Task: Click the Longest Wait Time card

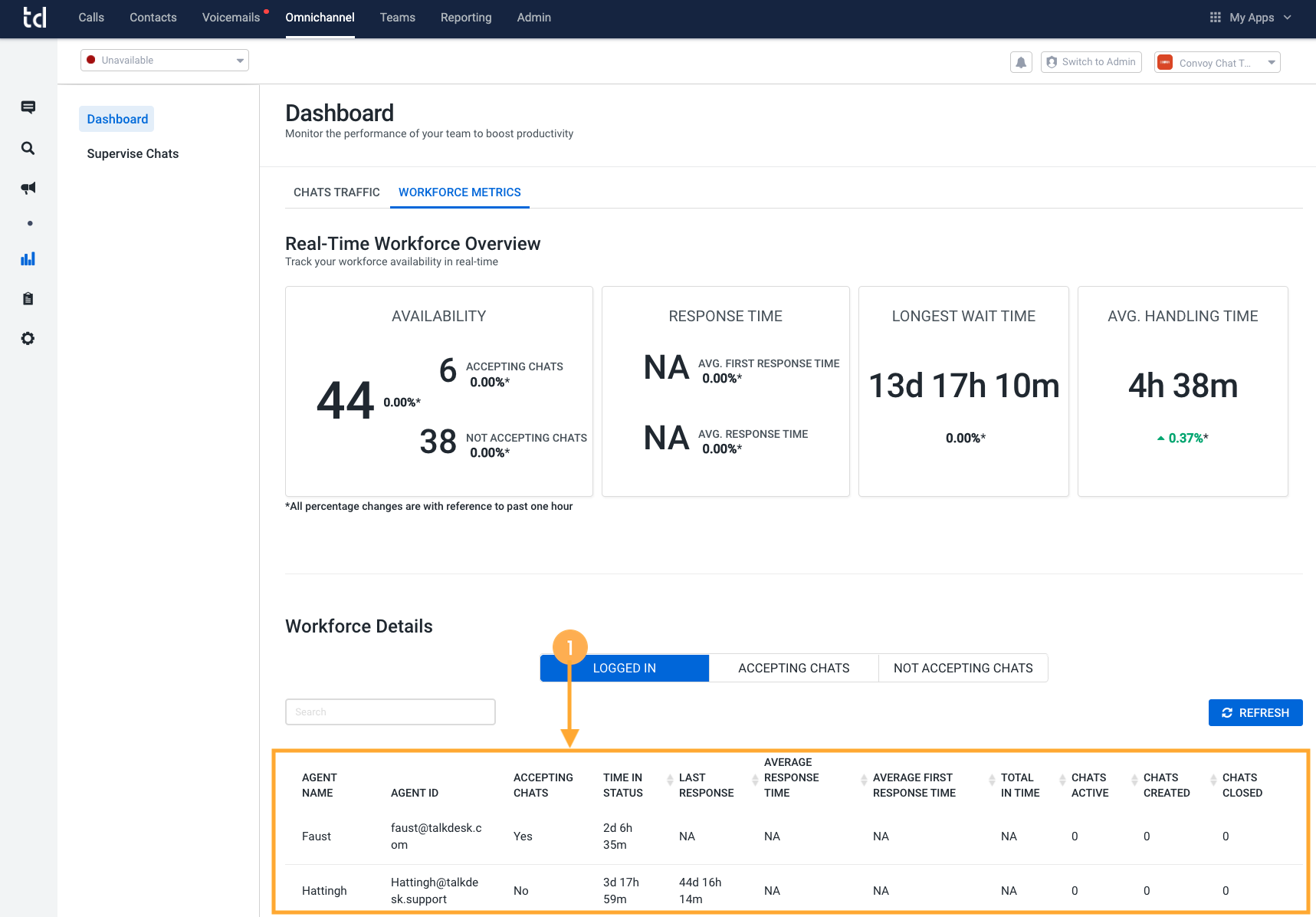Action: (963, 391)
